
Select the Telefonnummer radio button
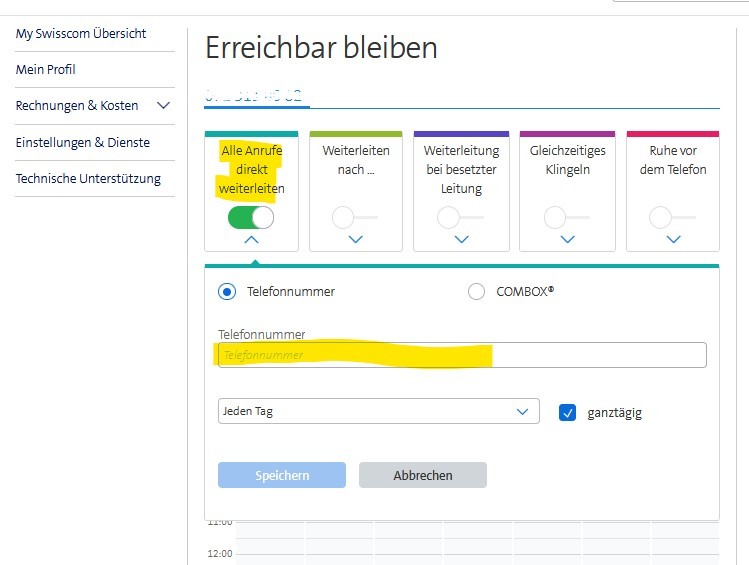click(227, 291)
